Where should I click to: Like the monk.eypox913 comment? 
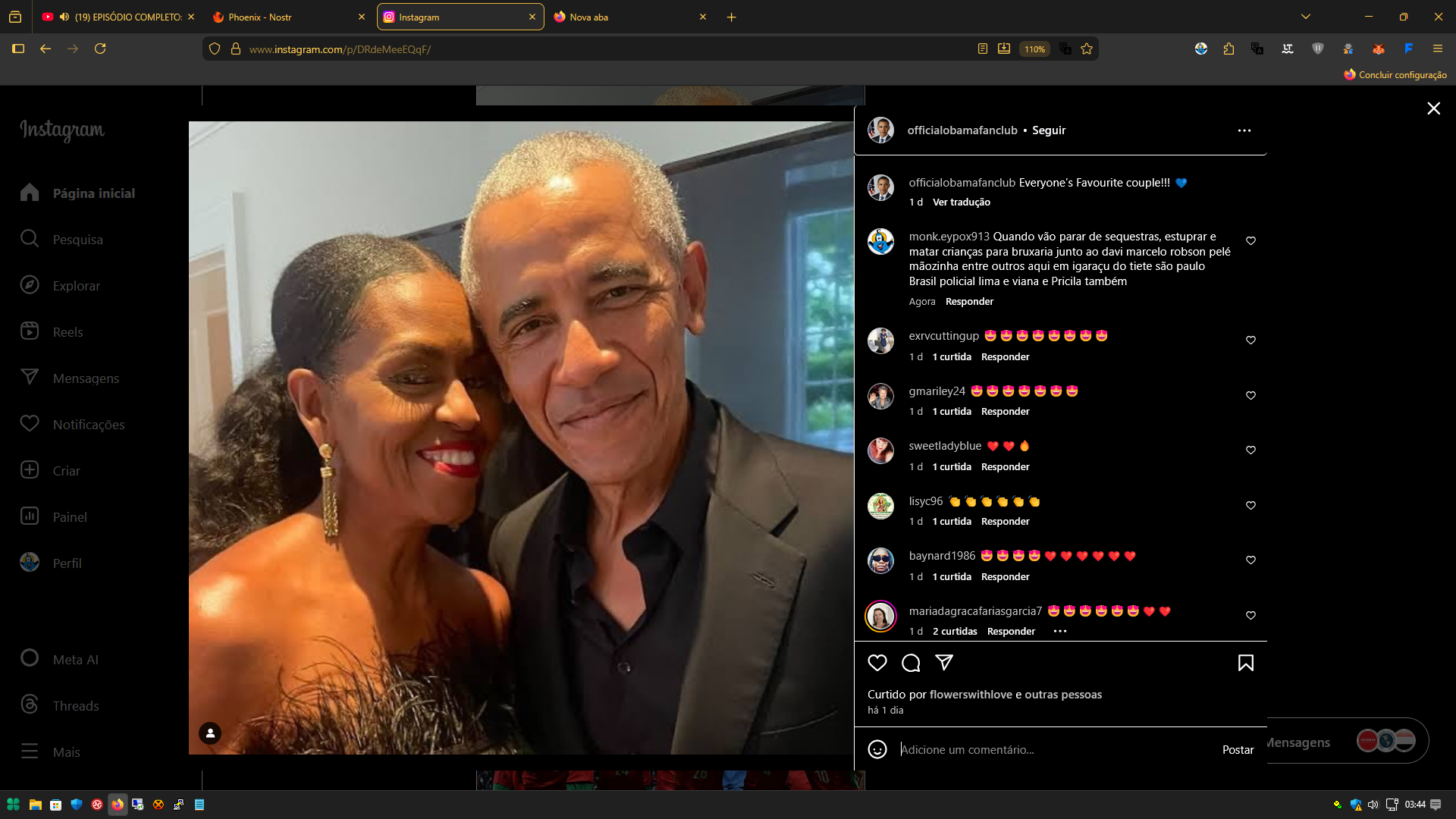(1250, 240)
